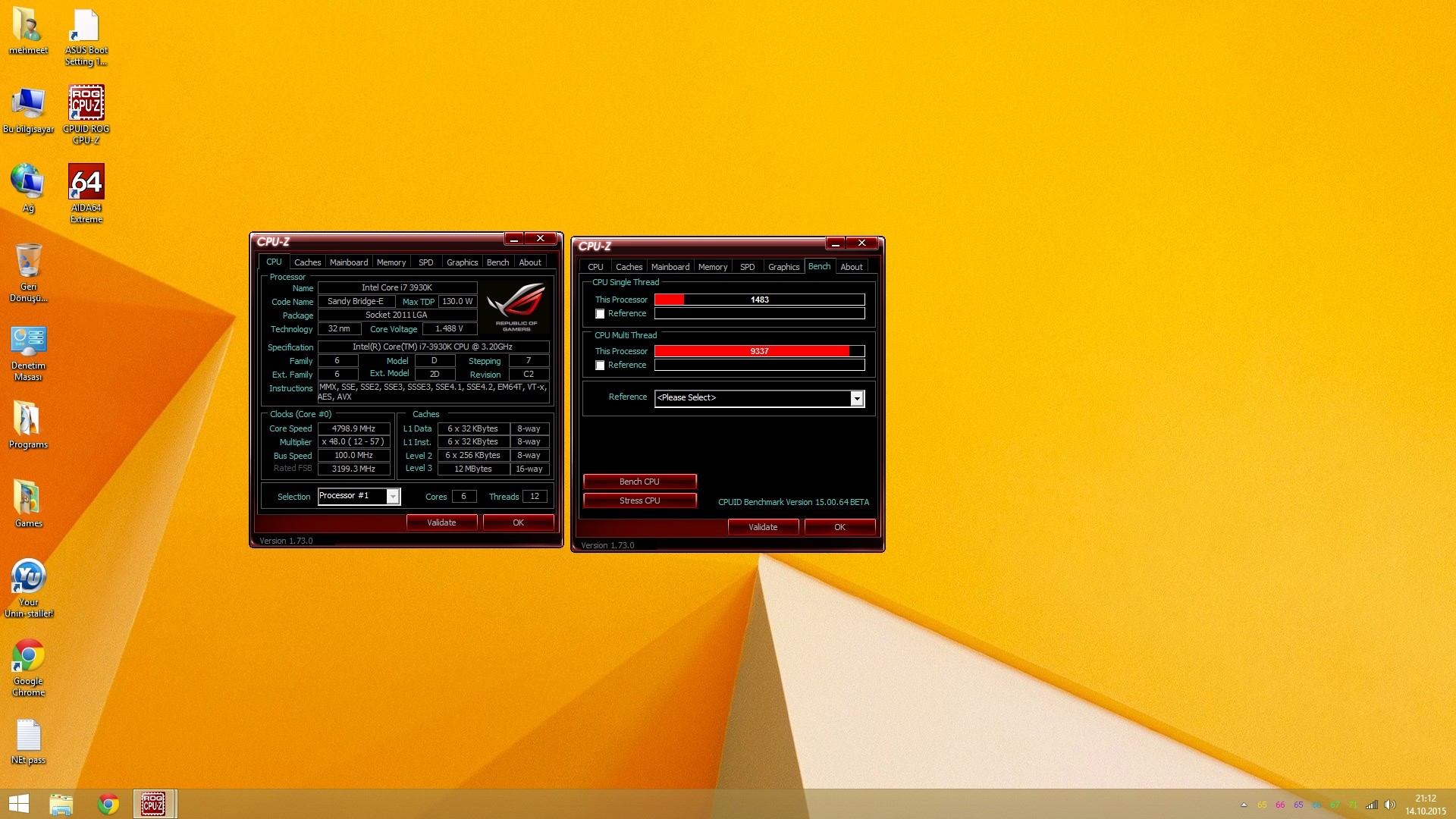Launch Google Chrome from desktop shortcut
The image size is (1456, 819).
pos(28,667)
